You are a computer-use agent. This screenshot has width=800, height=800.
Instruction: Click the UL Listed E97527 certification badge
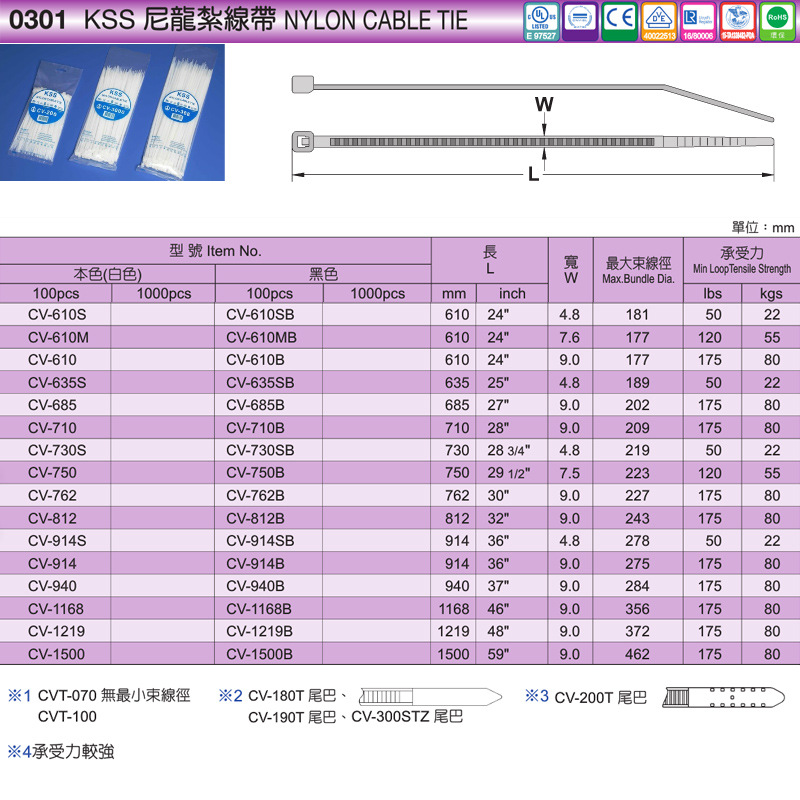click(x=541, y=21)
